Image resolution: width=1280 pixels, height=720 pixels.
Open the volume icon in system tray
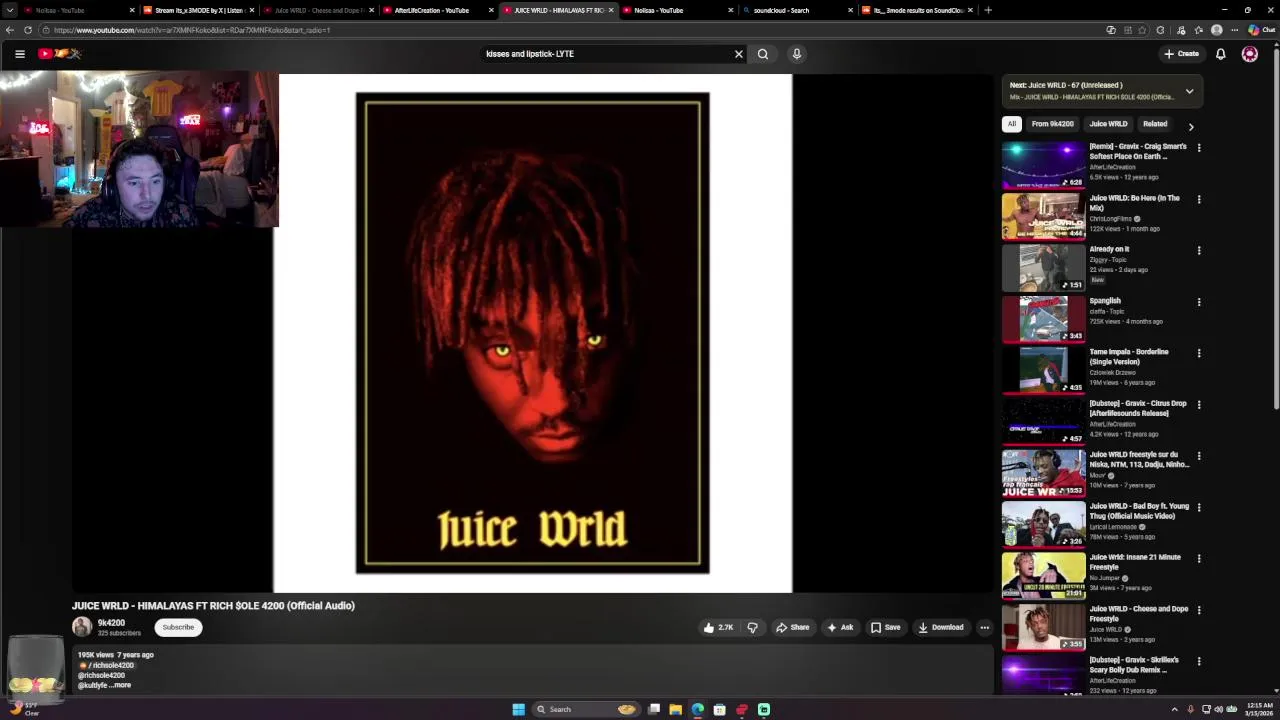pos(1219,710)
